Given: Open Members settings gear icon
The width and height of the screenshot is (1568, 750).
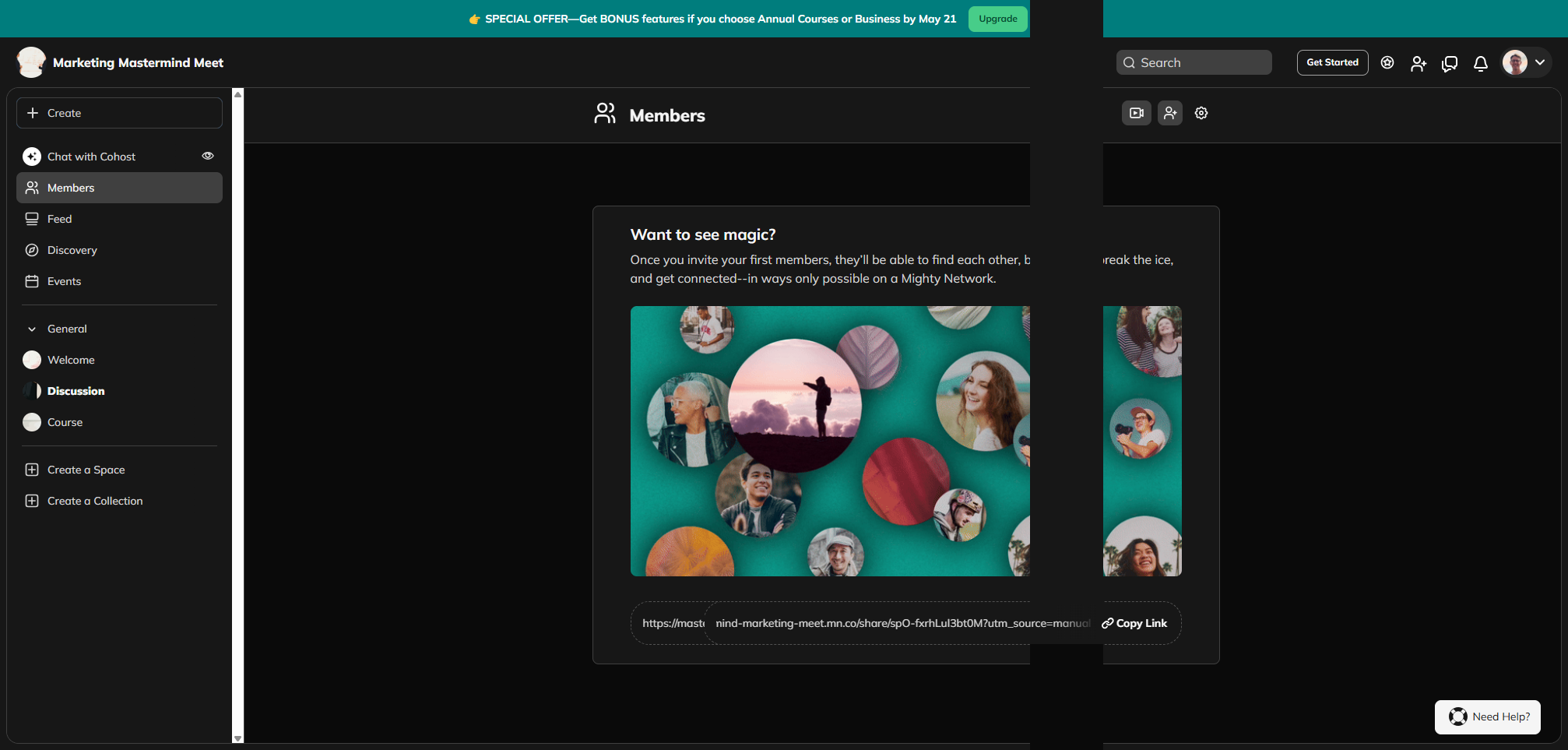Looking at the screenshot, I should (x=1201, y=113).
